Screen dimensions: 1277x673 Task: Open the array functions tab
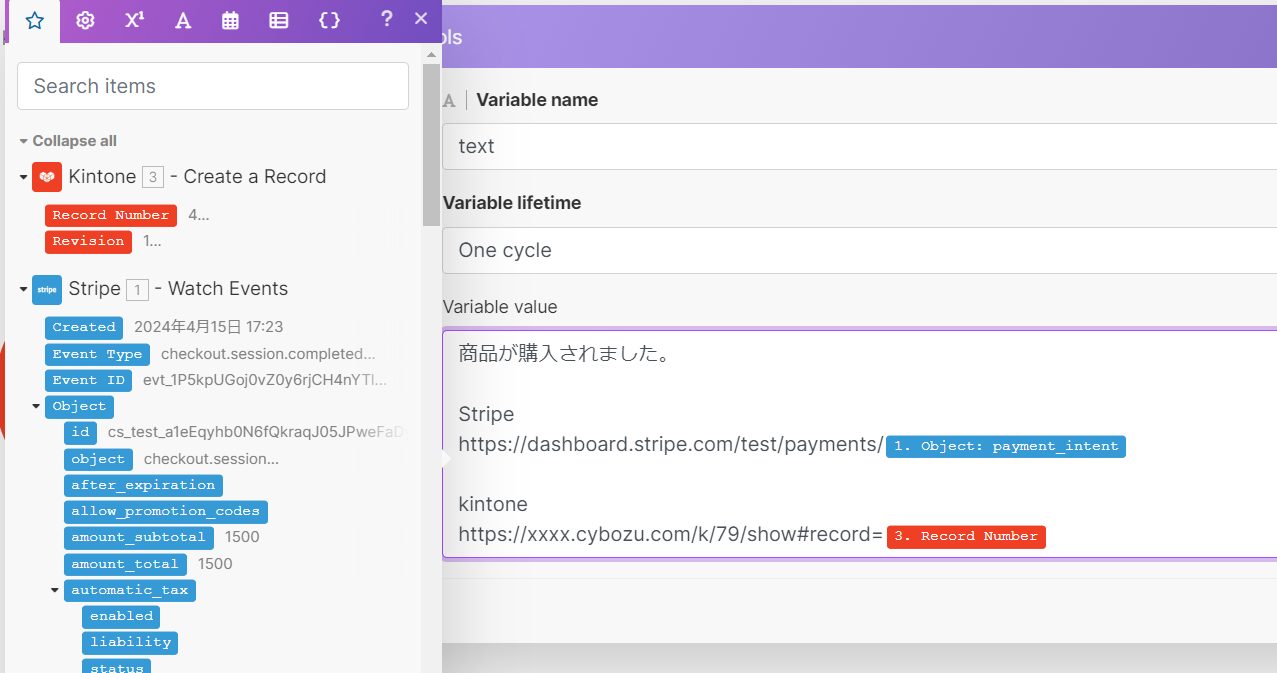(x=279, y=20)
